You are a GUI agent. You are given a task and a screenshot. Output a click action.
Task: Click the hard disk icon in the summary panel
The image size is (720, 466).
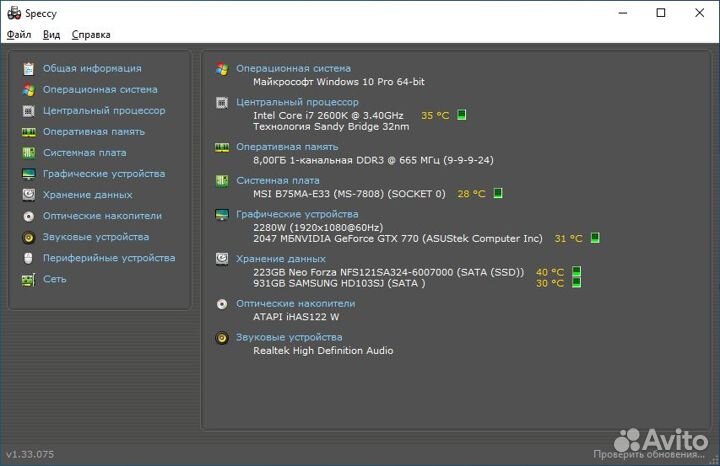pyautogui.click(x=222, y=259)
